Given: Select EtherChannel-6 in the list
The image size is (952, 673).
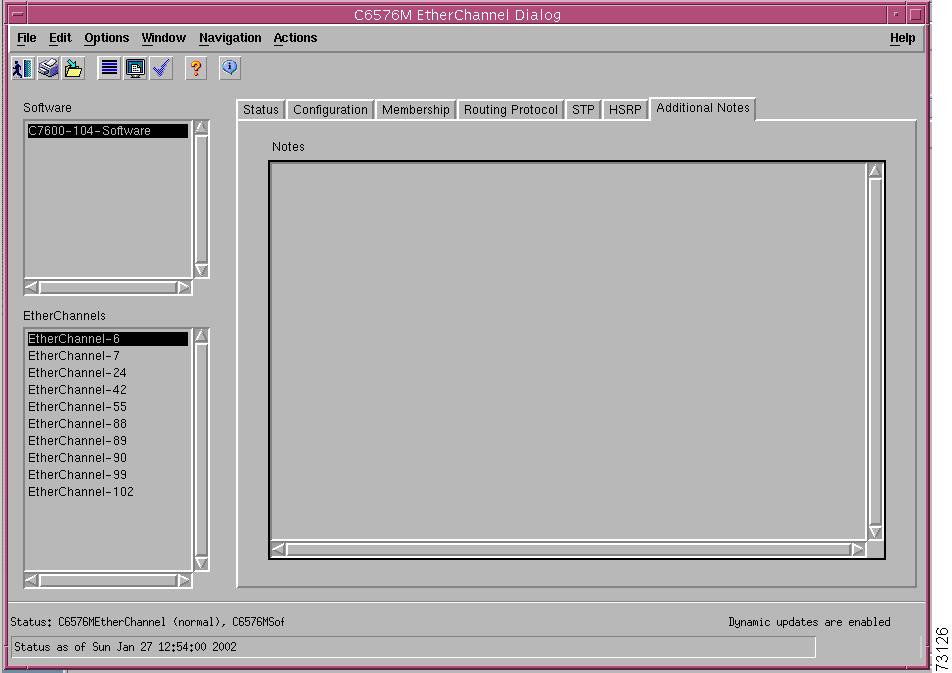Looking at the screenshot, I should coord(107,339).
